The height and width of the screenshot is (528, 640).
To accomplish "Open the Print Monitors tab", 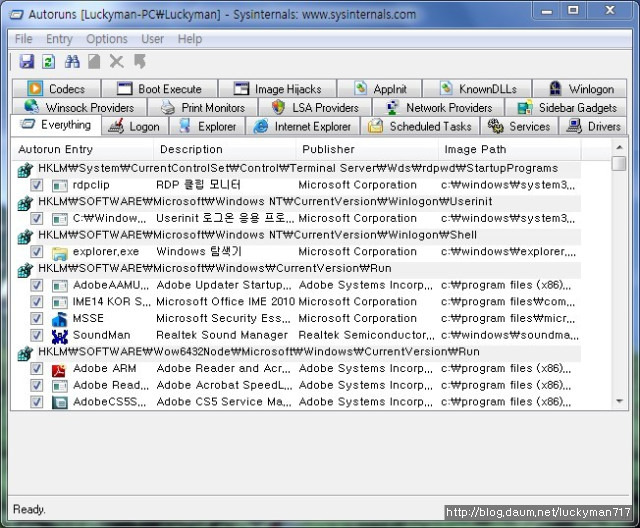I will click(202, 108).
